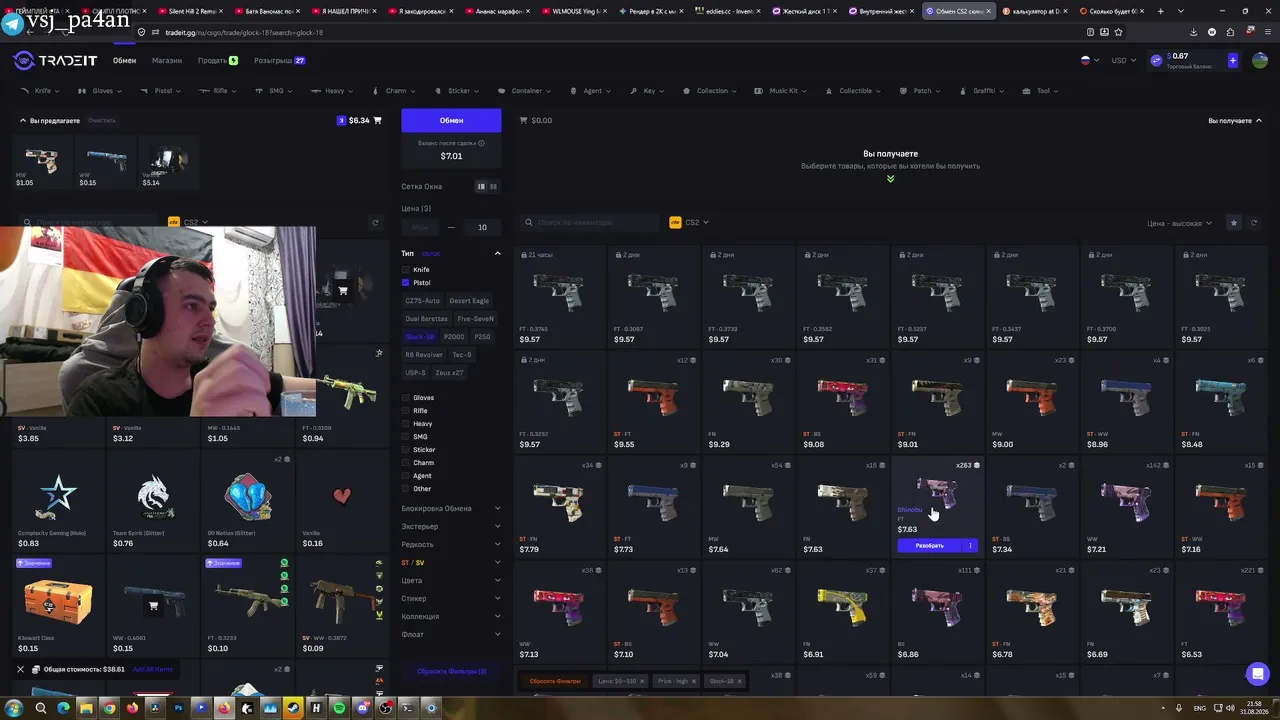Tick the Heavy type checkbox
Image resolution: width=1280 pixels, height=720 pixels.
pos(406,424)
